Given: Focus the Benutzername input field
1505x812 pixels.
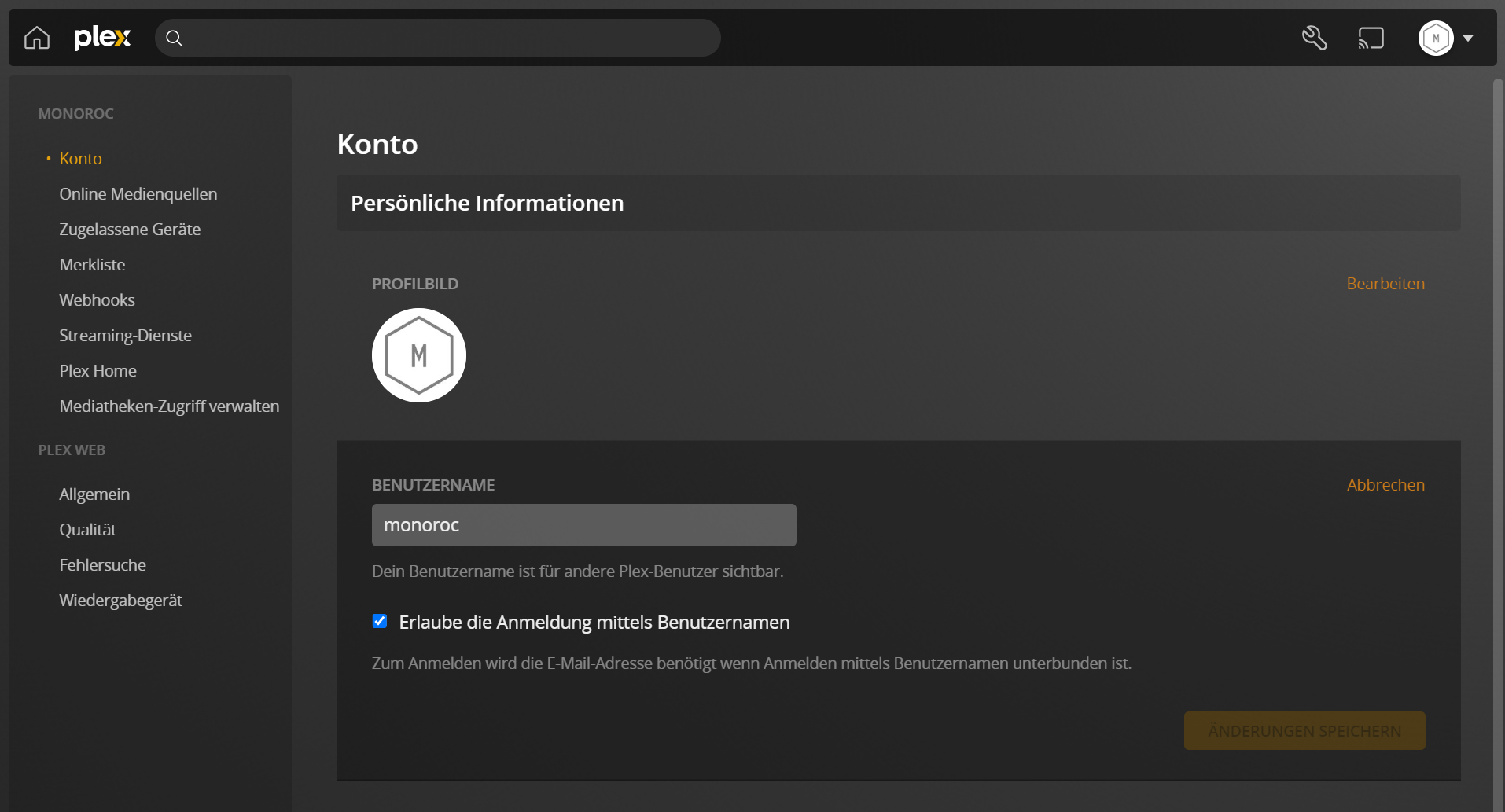Looking at the screenshot, I should pyautogui.click(x=583, y=525).
